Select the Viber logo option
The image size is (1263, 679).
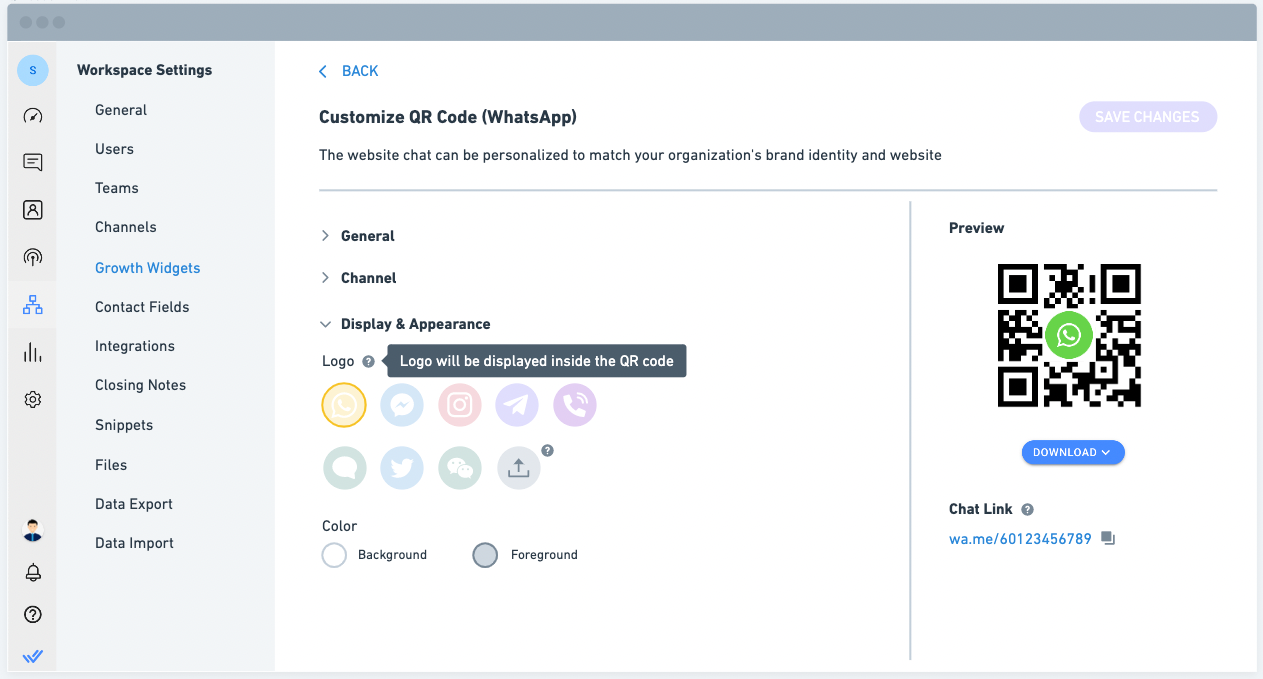[x=575, y=405]
